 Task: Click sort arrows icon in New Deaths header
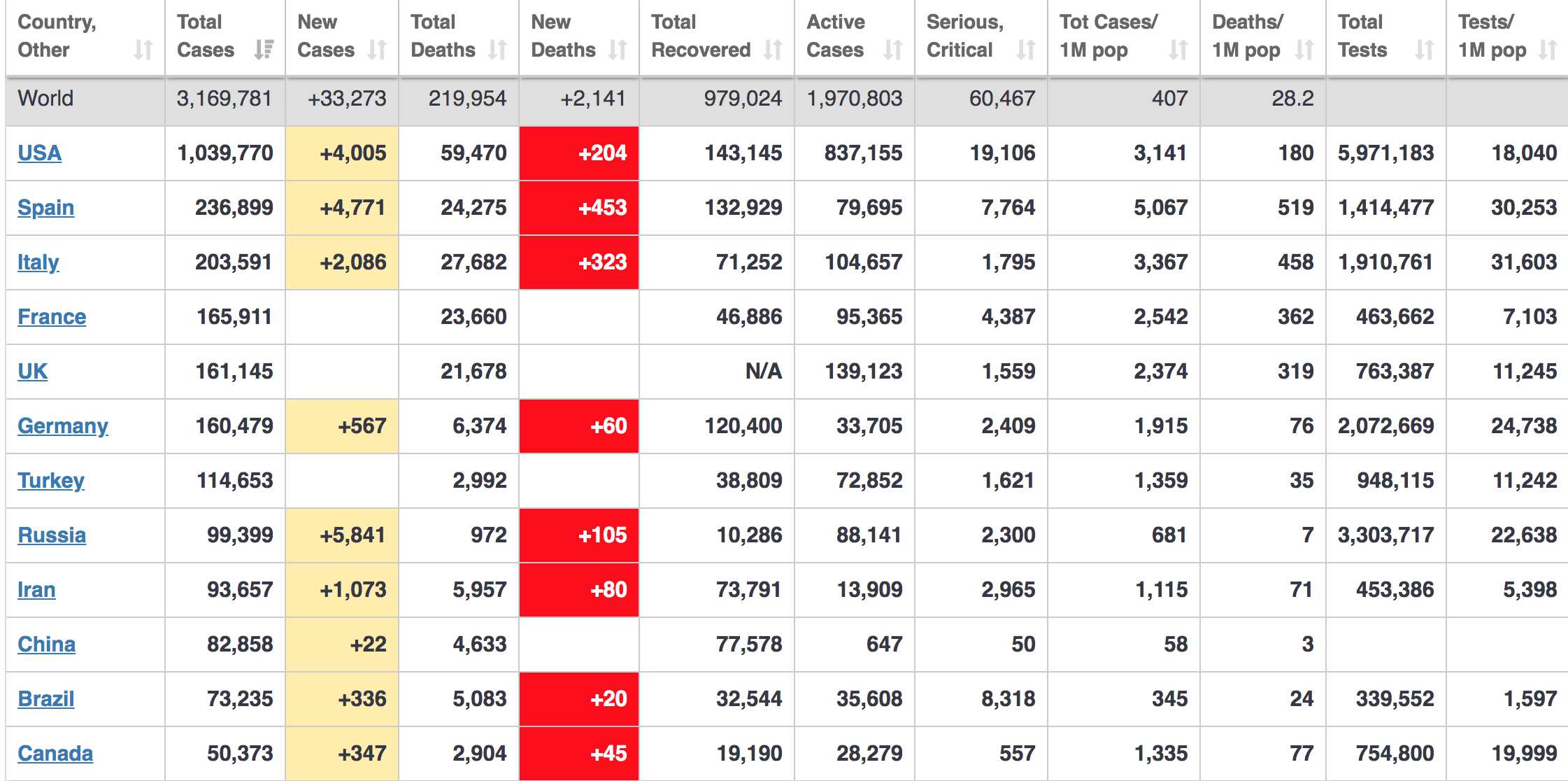click(x=618, y=50)
